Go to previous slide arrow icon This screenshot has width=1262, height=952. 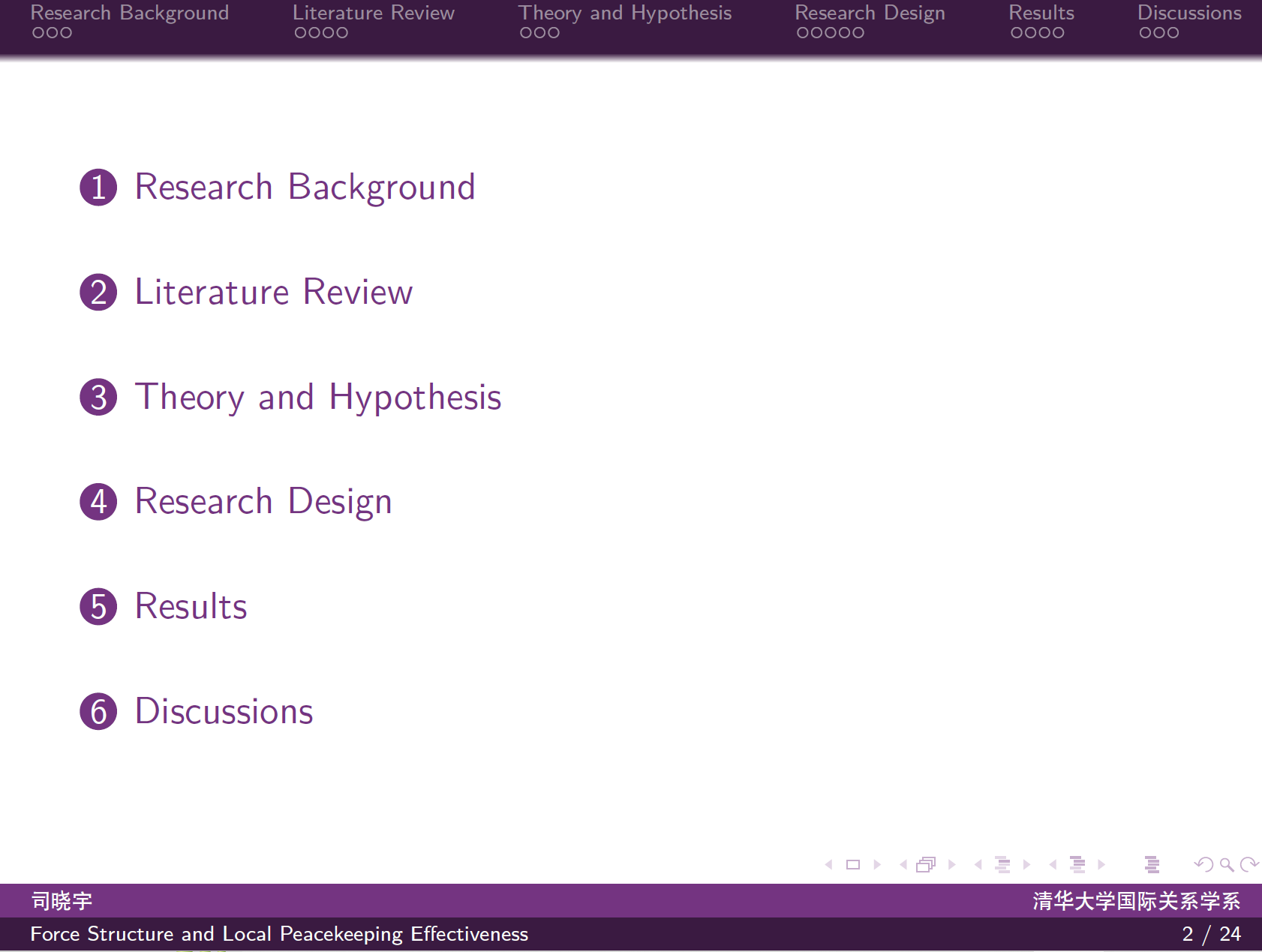pyautogui.click(x=829, y=865)
